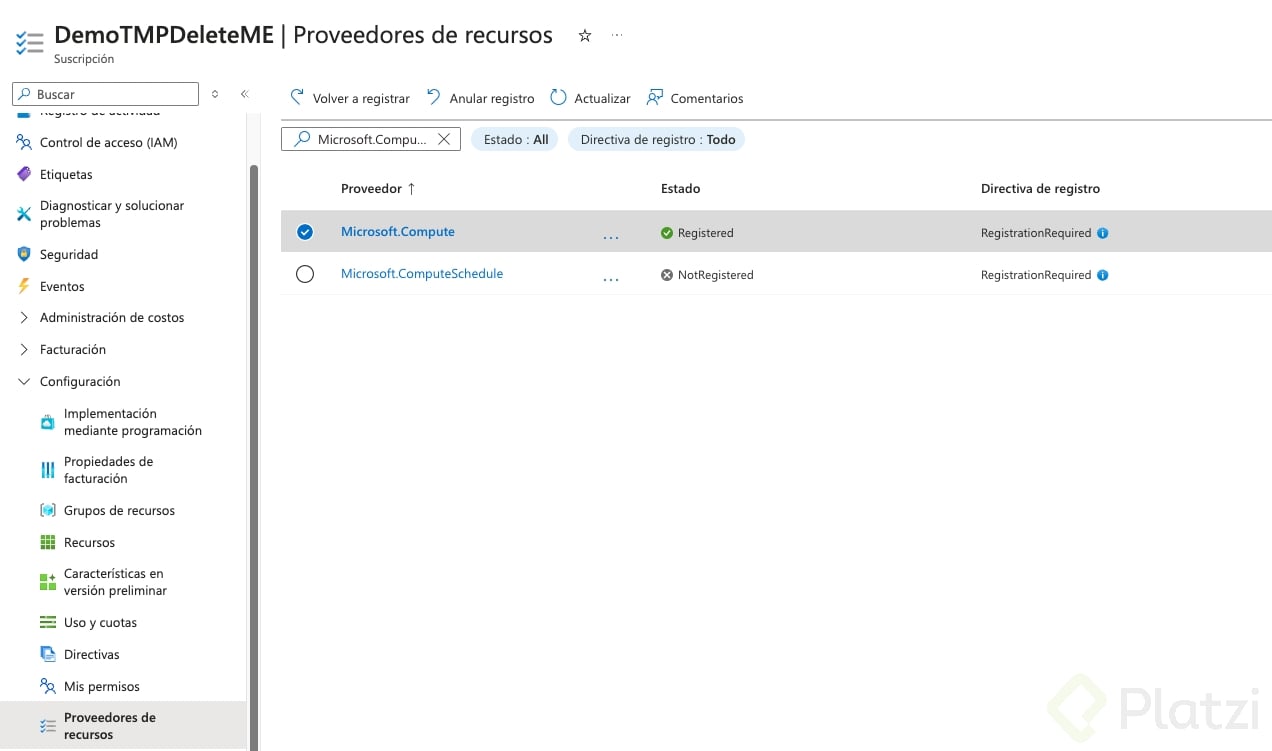Open the Microsoft.Compute provider link
Screen dimensions: 1272x751
(398, 231)
